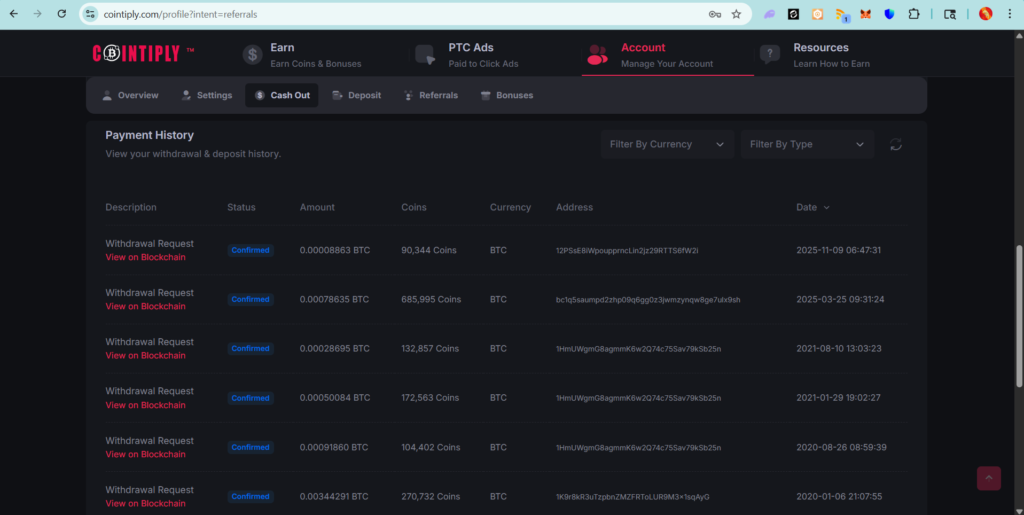
Task: Sort payments by the Date column
Action: tap(812, 207)
